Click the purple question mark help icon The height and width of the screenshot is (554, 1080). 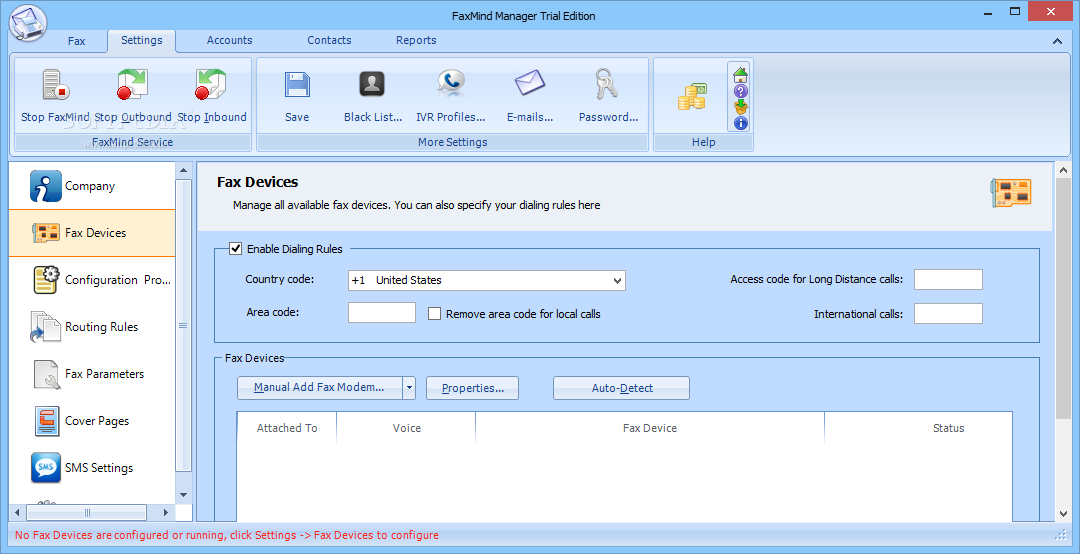740,91
